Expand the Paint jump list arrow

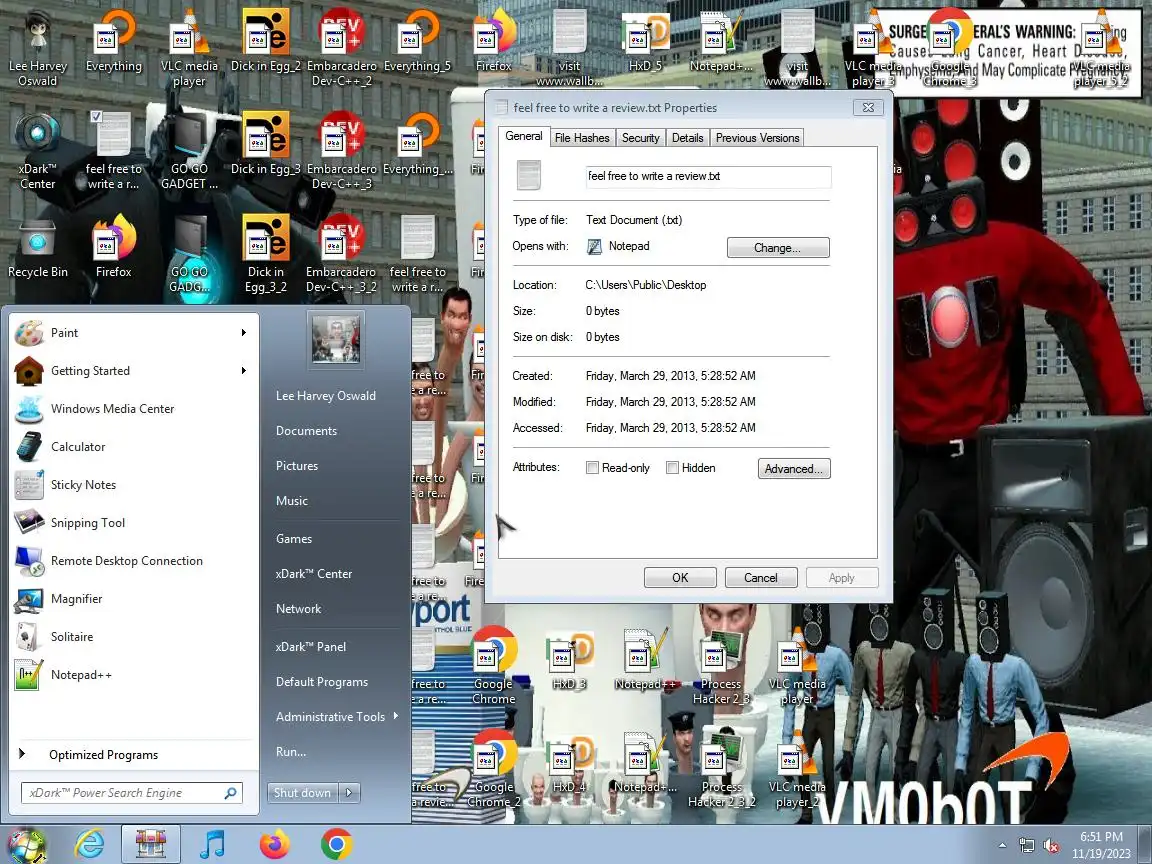point(244,333)
